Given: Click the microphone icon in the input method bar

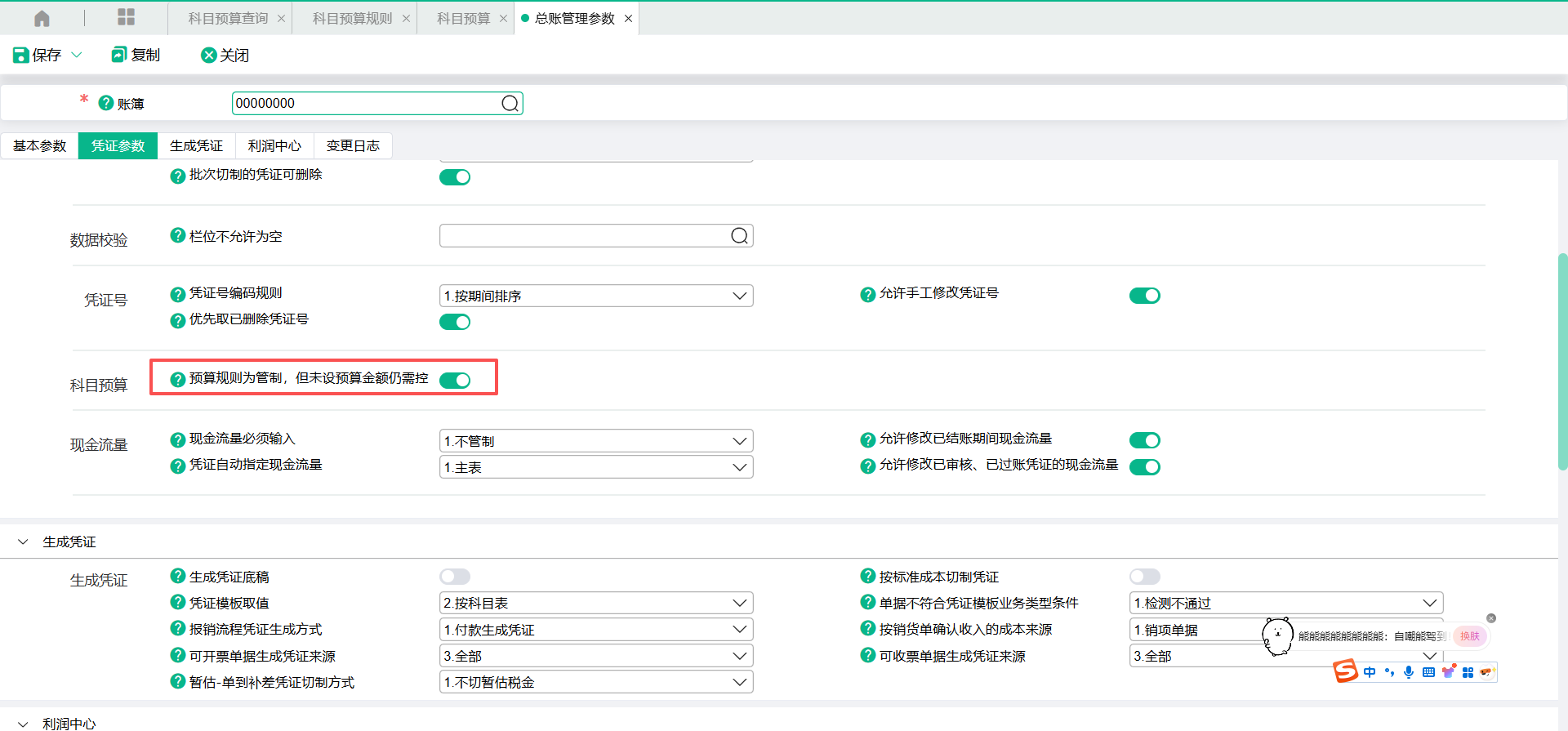Looking at the screenshot, I should (1409, 672).
